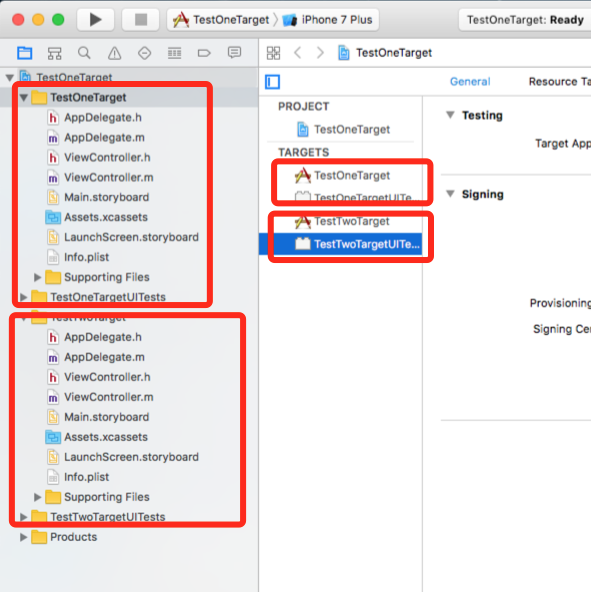591x592 pixels.
Task: Open the Breakpoint navigator
Action: (x=204, y=53)
